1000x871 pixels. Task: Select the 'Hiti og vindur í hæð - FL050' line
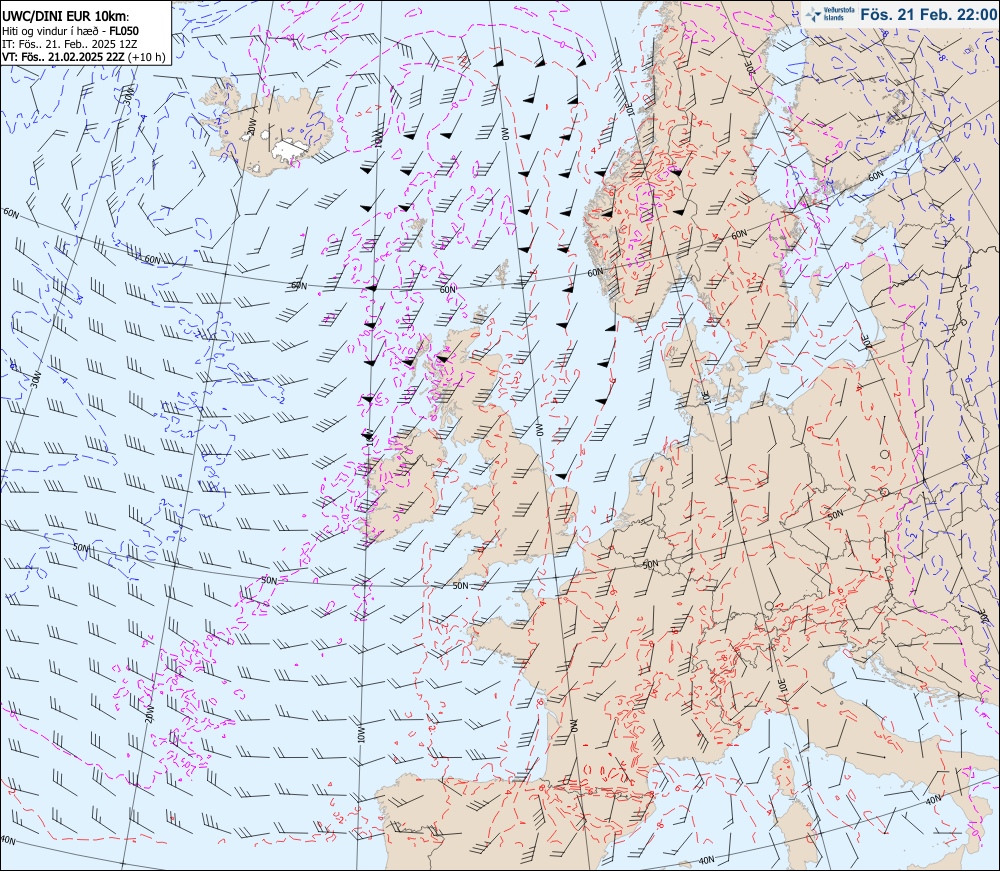tap(70, 31)
